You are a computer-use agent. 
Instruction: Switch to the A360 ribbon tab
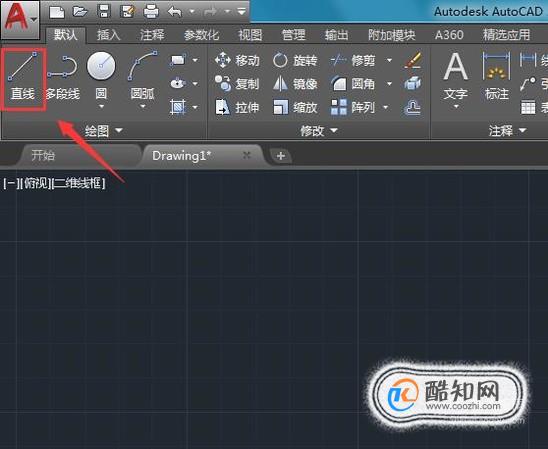coord(449,35)
